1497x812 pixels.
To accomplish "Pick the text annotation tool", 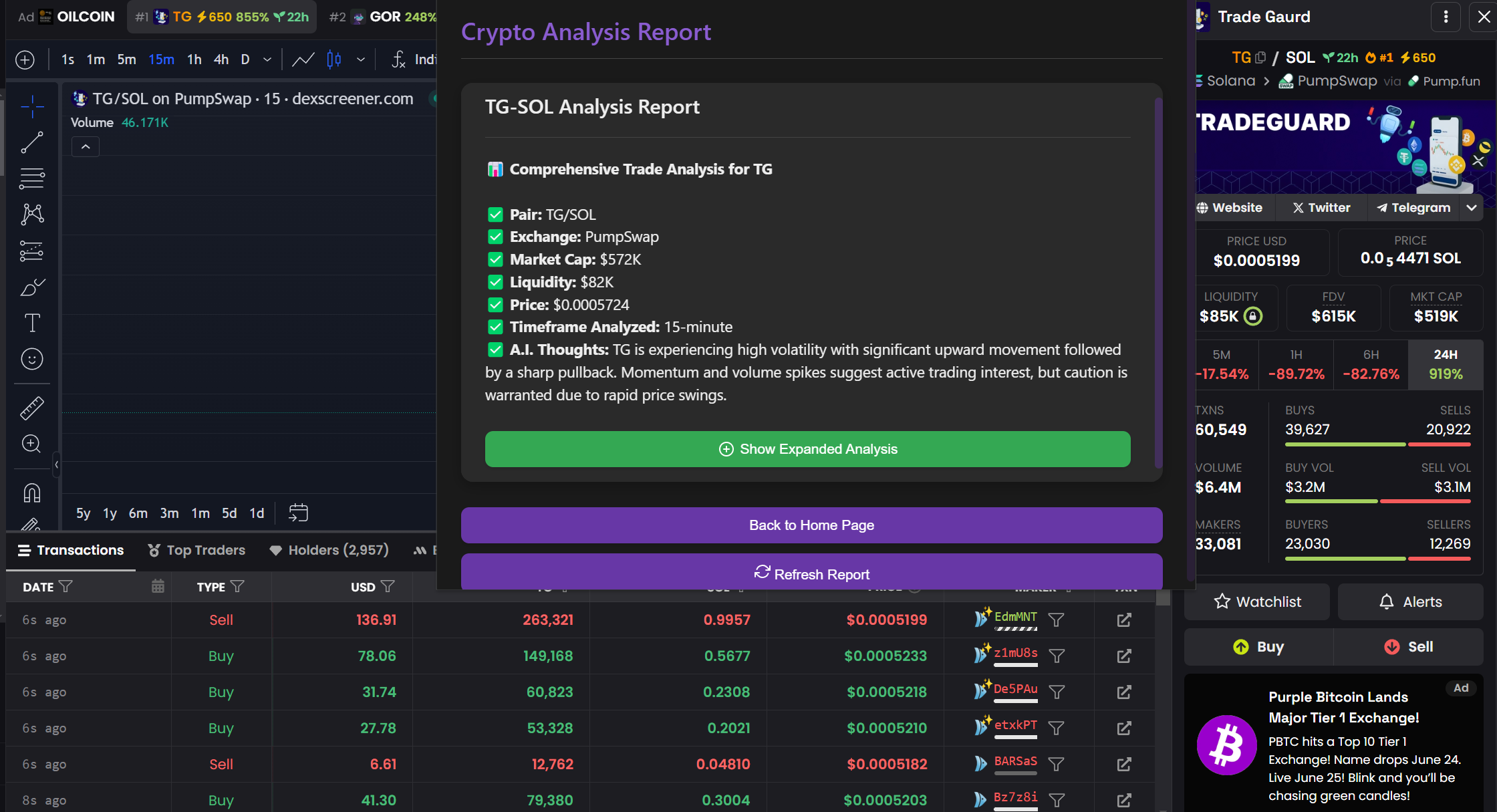I will [31, 323].
